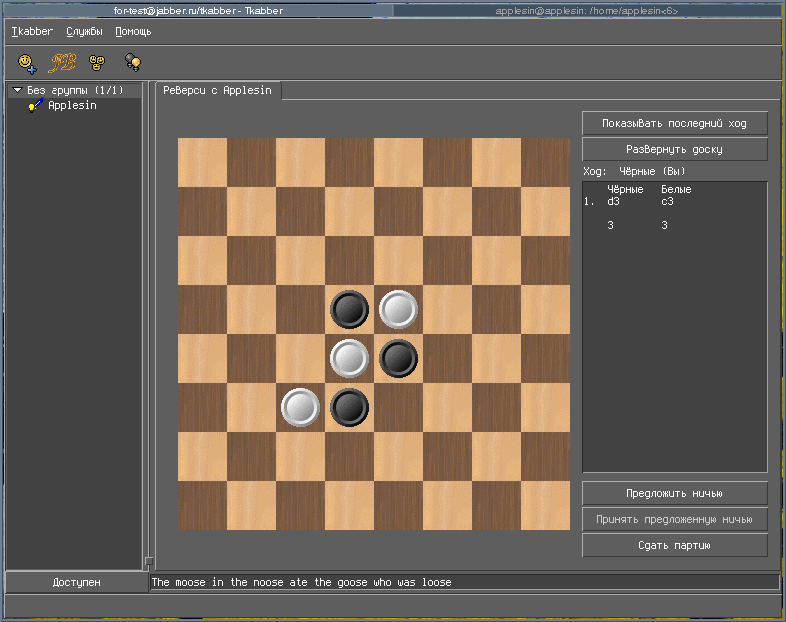Open the Tkabber menu

point(32,31)
